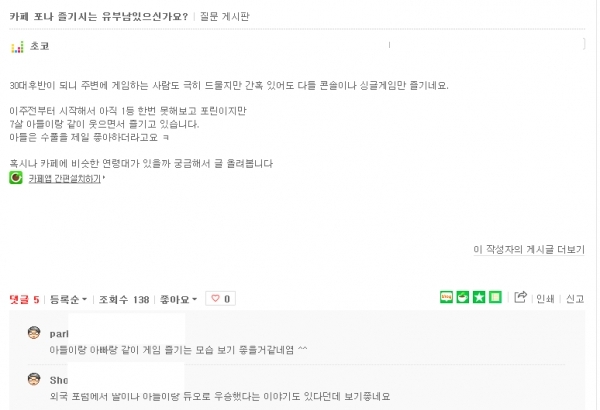Viewport: 600px width, 410px height.
Task: Click the 인쇄 print button
Action: pyautogui.click(x=545, y=299)
